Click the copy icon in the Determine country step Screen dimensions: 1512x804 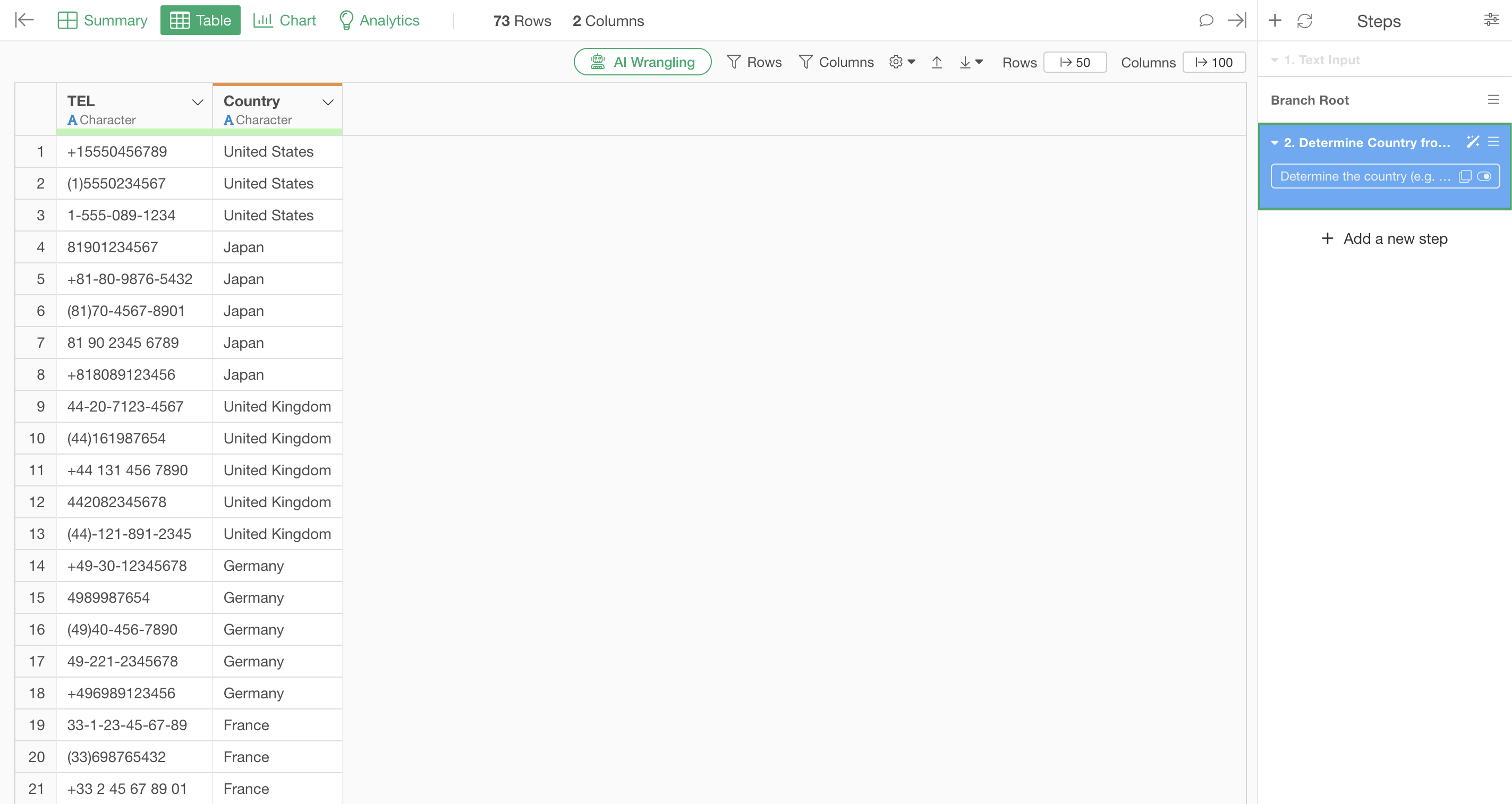1465,177
